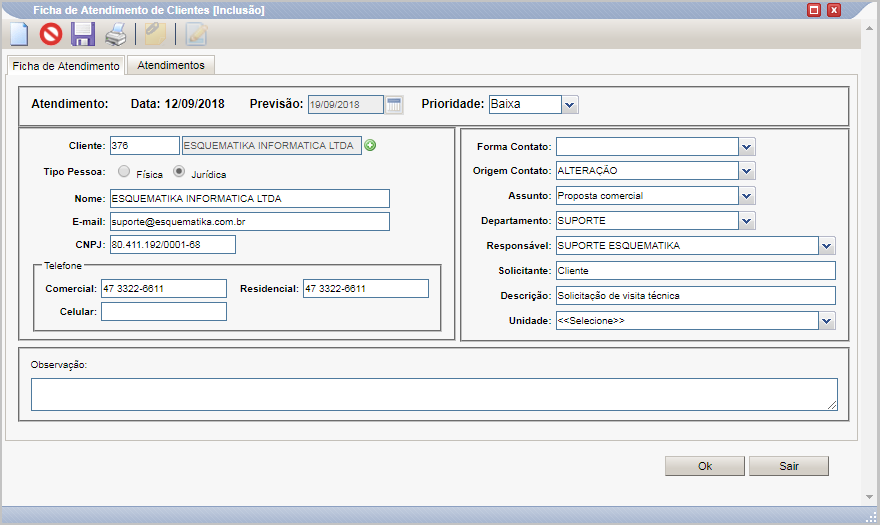This screenshot has width=880, height=525.
Task: Click the Observação text area
Action: pos(434,394)
